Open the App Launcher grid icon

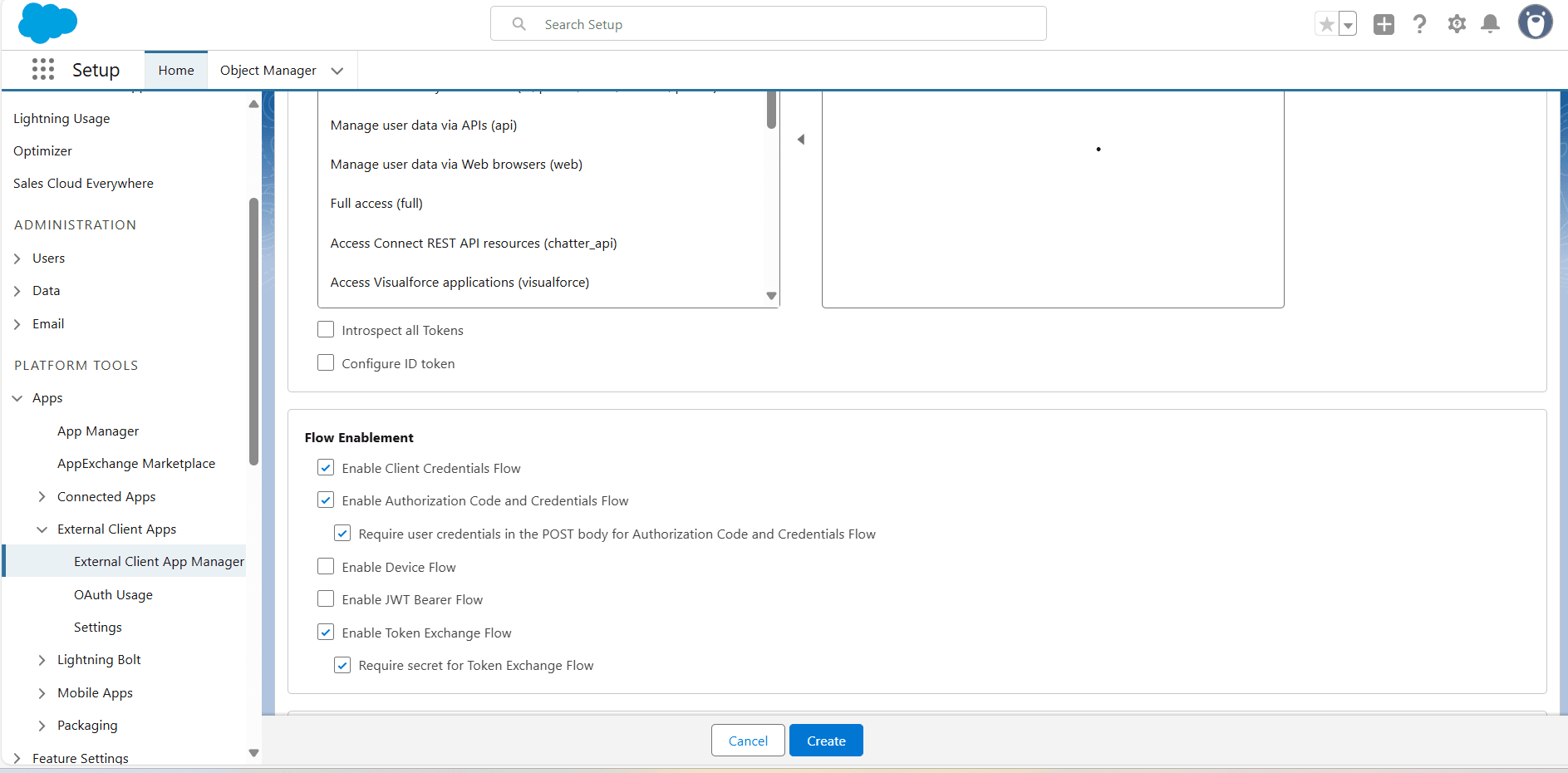click(43, 70)
